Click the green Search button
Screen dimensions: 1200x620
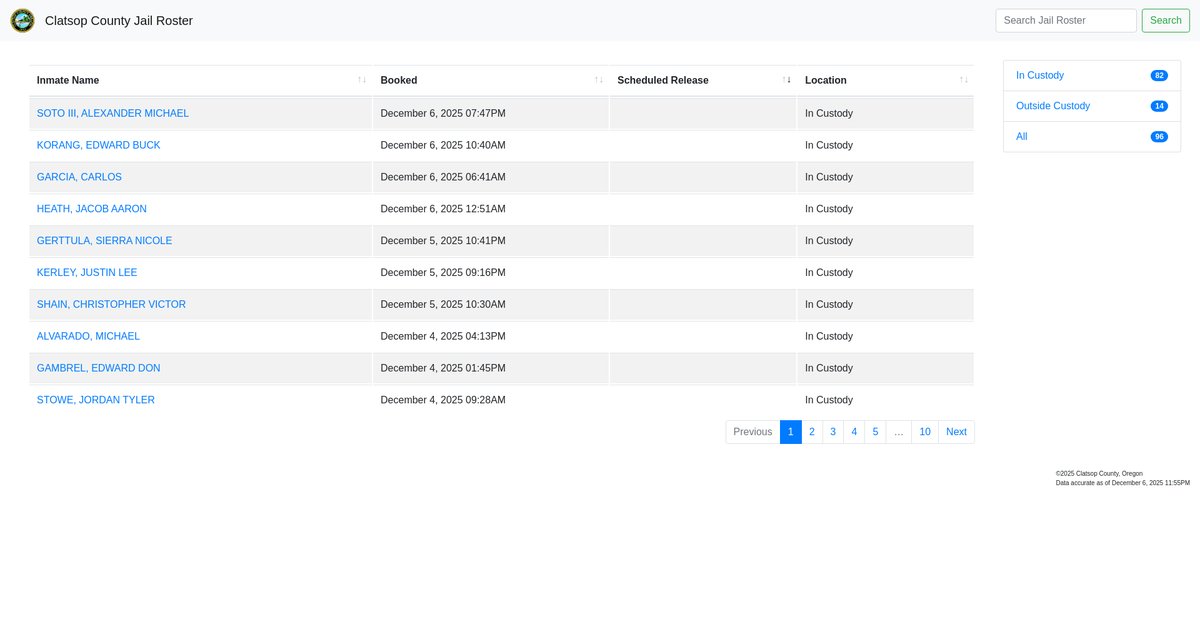point(1165,20)
